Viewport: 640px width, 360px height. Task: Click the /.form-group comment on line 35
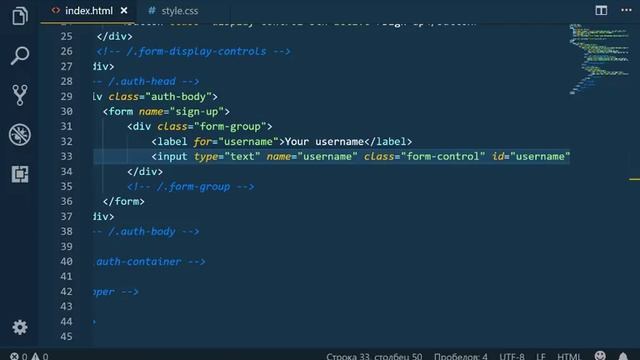[x=191, y=187]
